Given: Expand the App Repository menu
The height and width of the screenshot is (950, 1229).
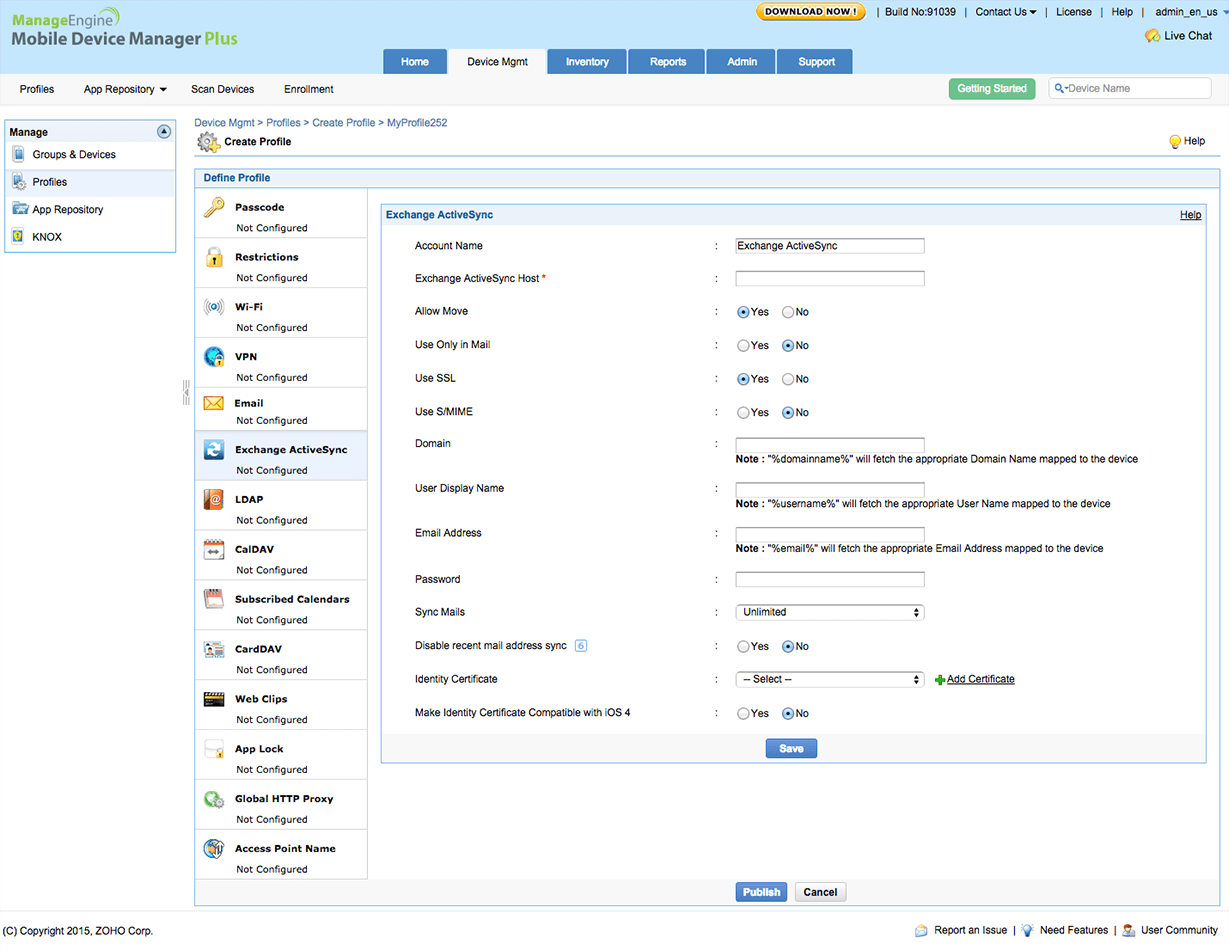Looking at the screenshot, I should coord(125,89).
